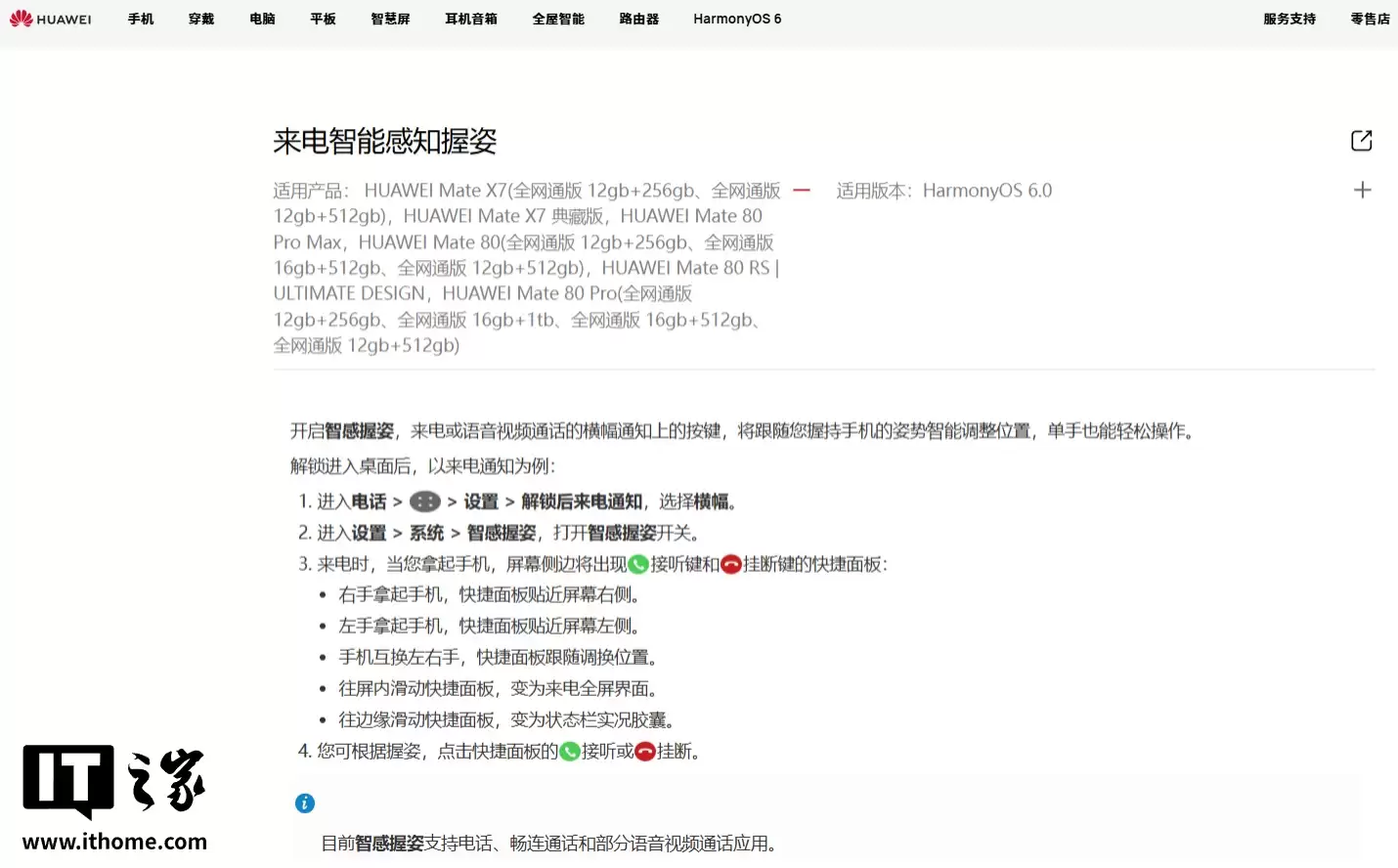This screenshot has width=1398, height=868.
Task: Click the 零售店 link at top right
Action: (x=1370, y=18)
